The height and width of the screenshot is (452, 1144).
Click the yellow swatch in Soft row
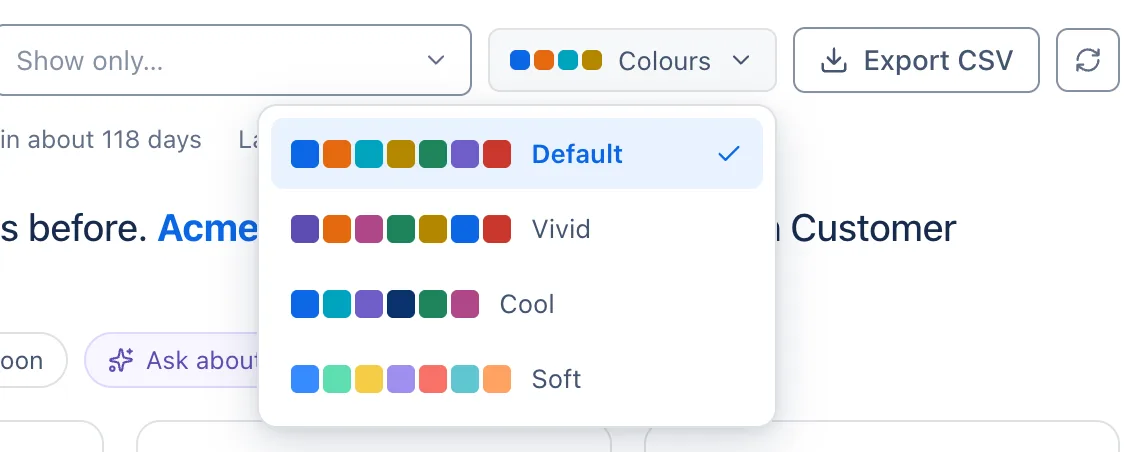click(x=369, y=379)
